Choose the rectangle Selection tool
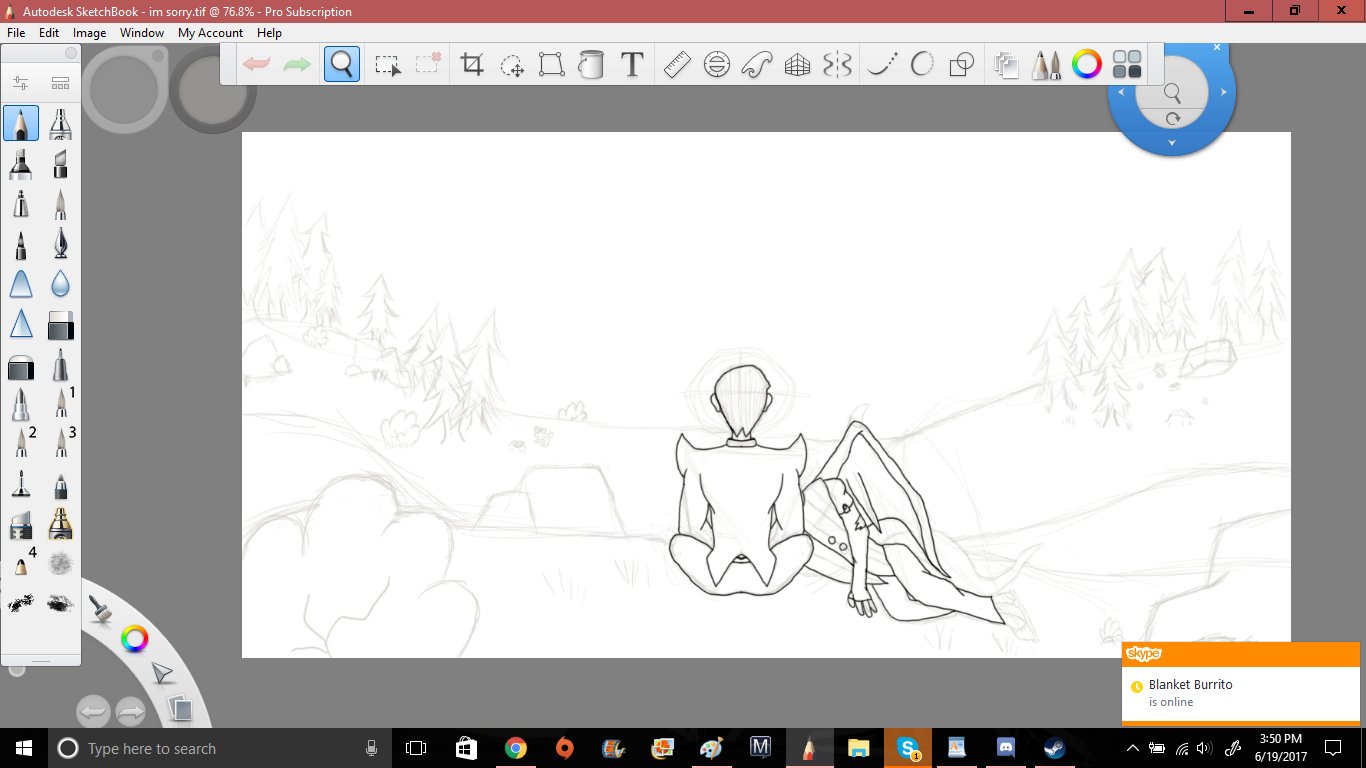Image resolution: width=1366 pixels, height=768 pixels. pos(387,65)
